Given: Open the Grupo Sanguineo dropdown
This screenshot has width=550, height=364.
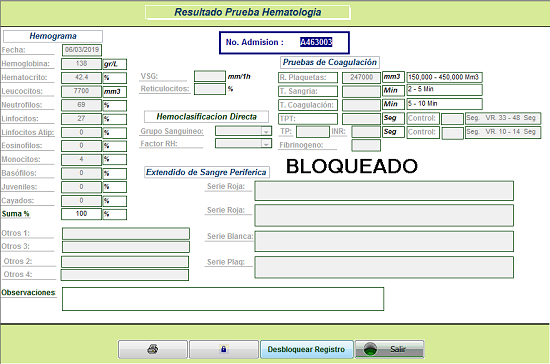Looking at the screenshot, I should (243, 131).
